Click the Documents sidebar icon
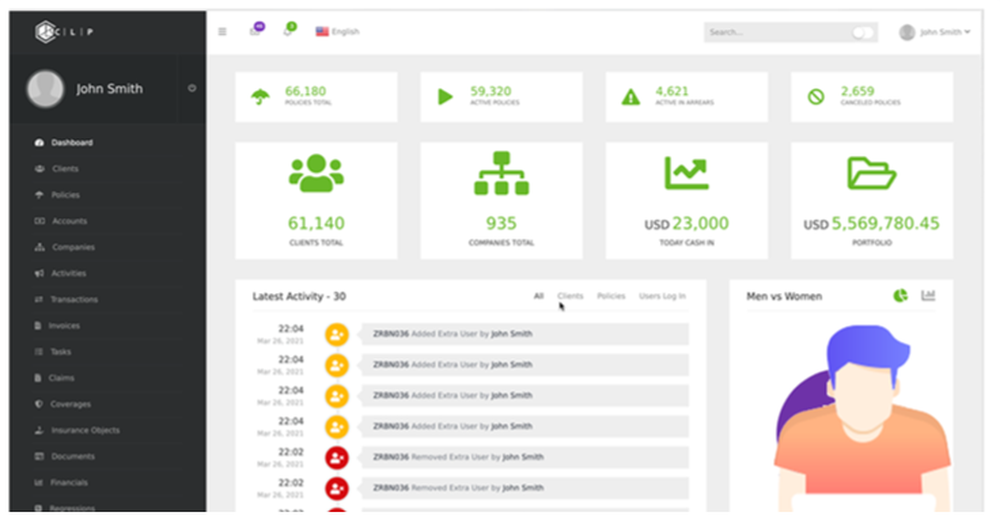 (x=39, y=456)
